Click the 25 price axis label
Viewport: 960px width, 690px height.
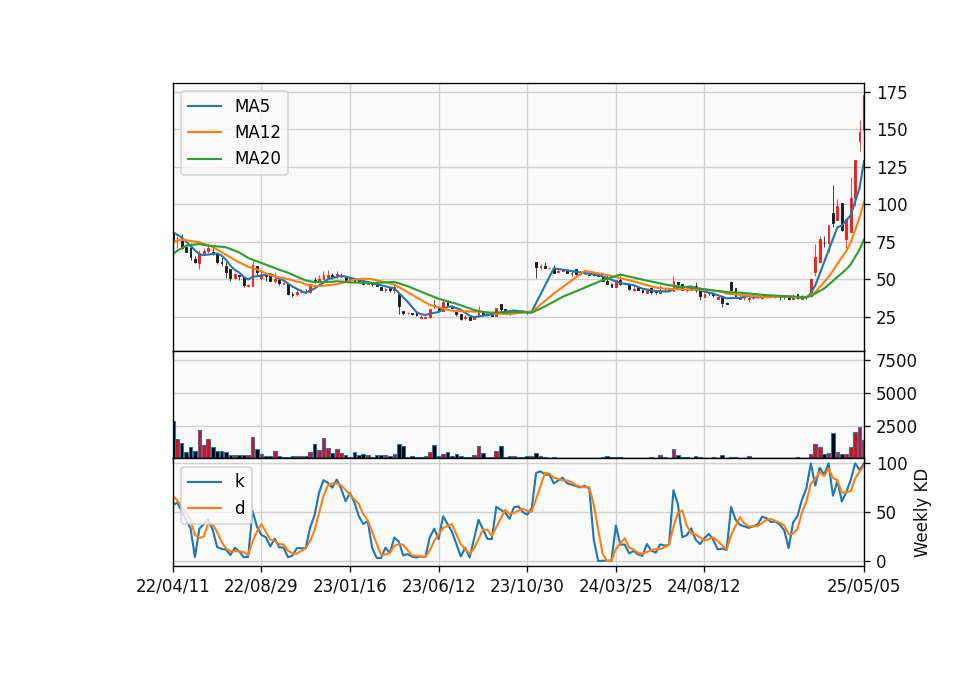coord(887,318)
